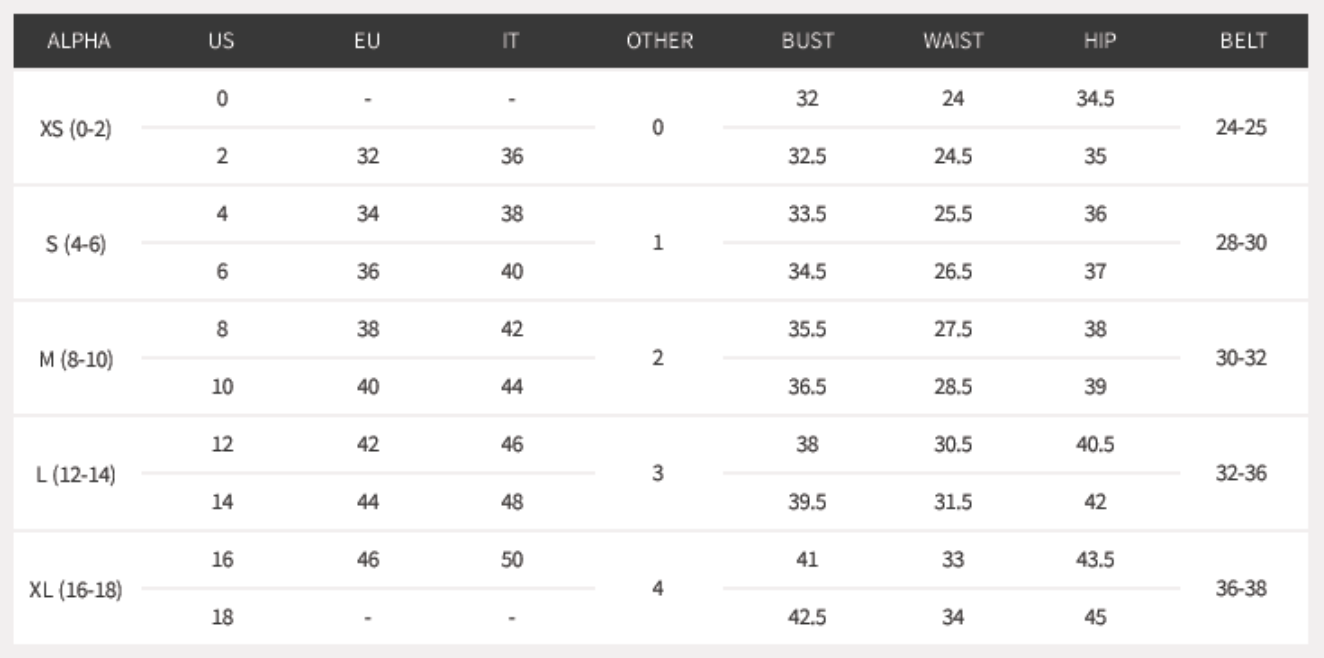Click the ALPHA column header
Screen dimensions: 1324x658
(x=77, y=42)
